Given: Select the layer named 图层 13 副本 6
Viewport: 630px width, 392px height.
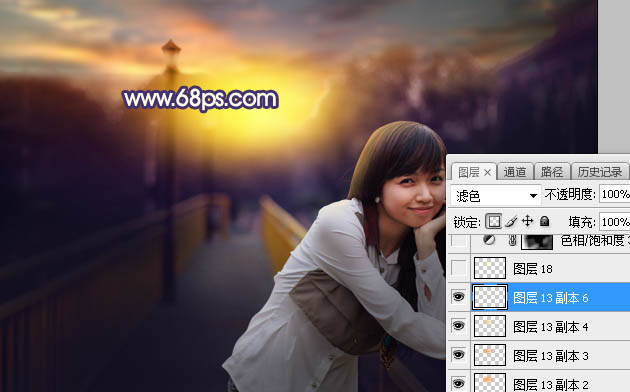Looking at the screenshot, I should click(550, 298).
